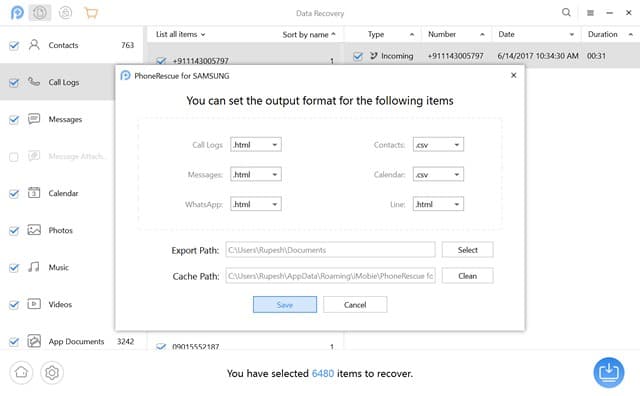This screenshot has width=640, height=396.
Task: Click the Cancel button
Action: tap(355, 305)
